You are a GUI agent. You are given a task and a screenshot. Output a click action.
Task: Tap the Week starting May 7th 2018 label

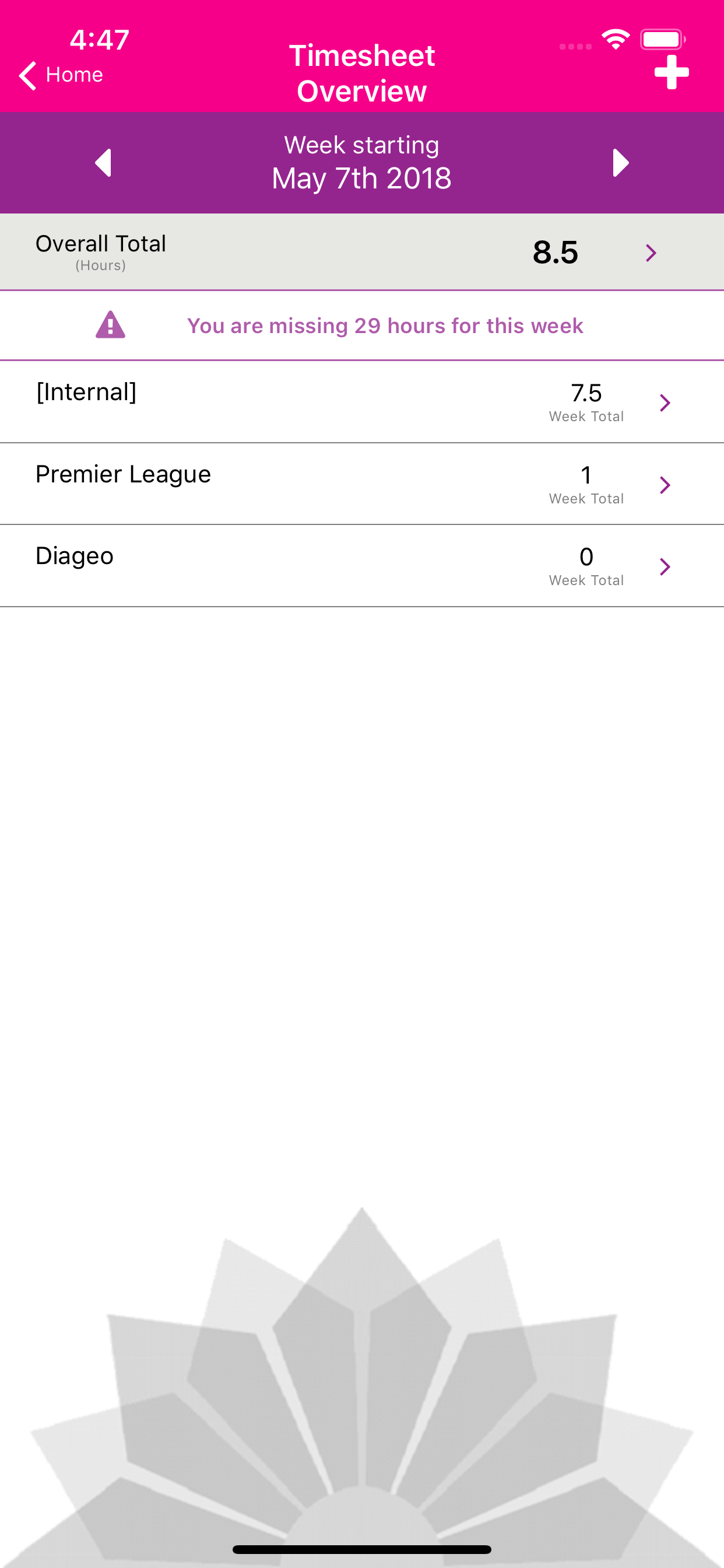coord(362,163)
